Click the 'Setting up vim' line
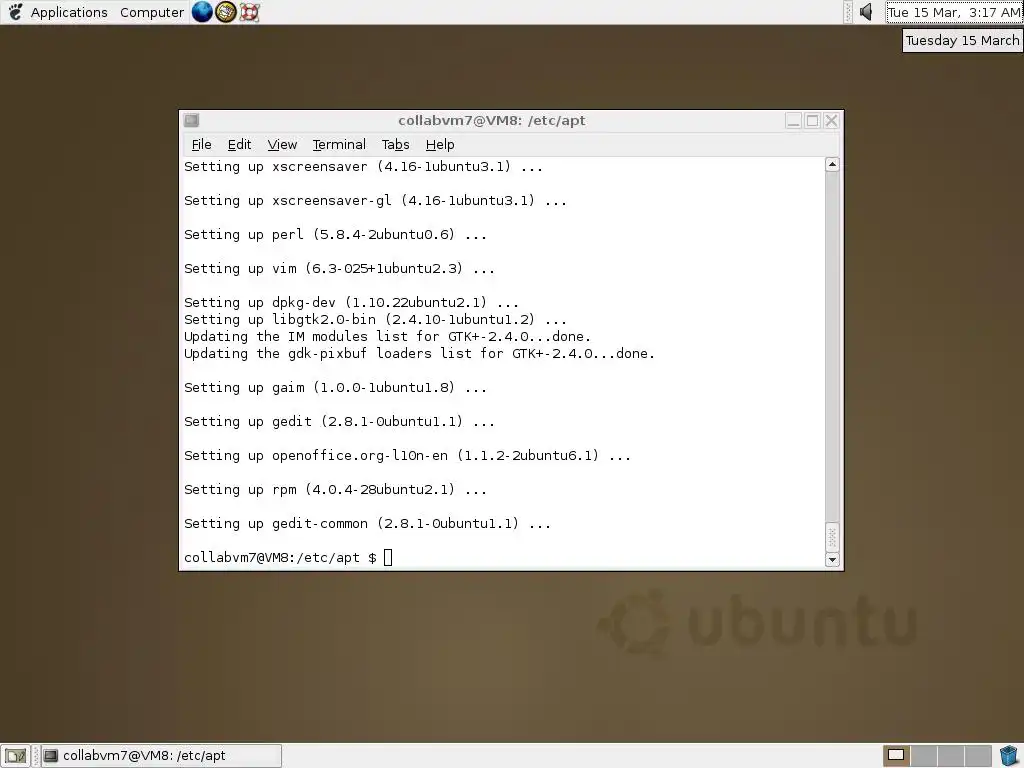Viewport: 1024px width, 768px height. pyautogui.click(x=339, y=268)
